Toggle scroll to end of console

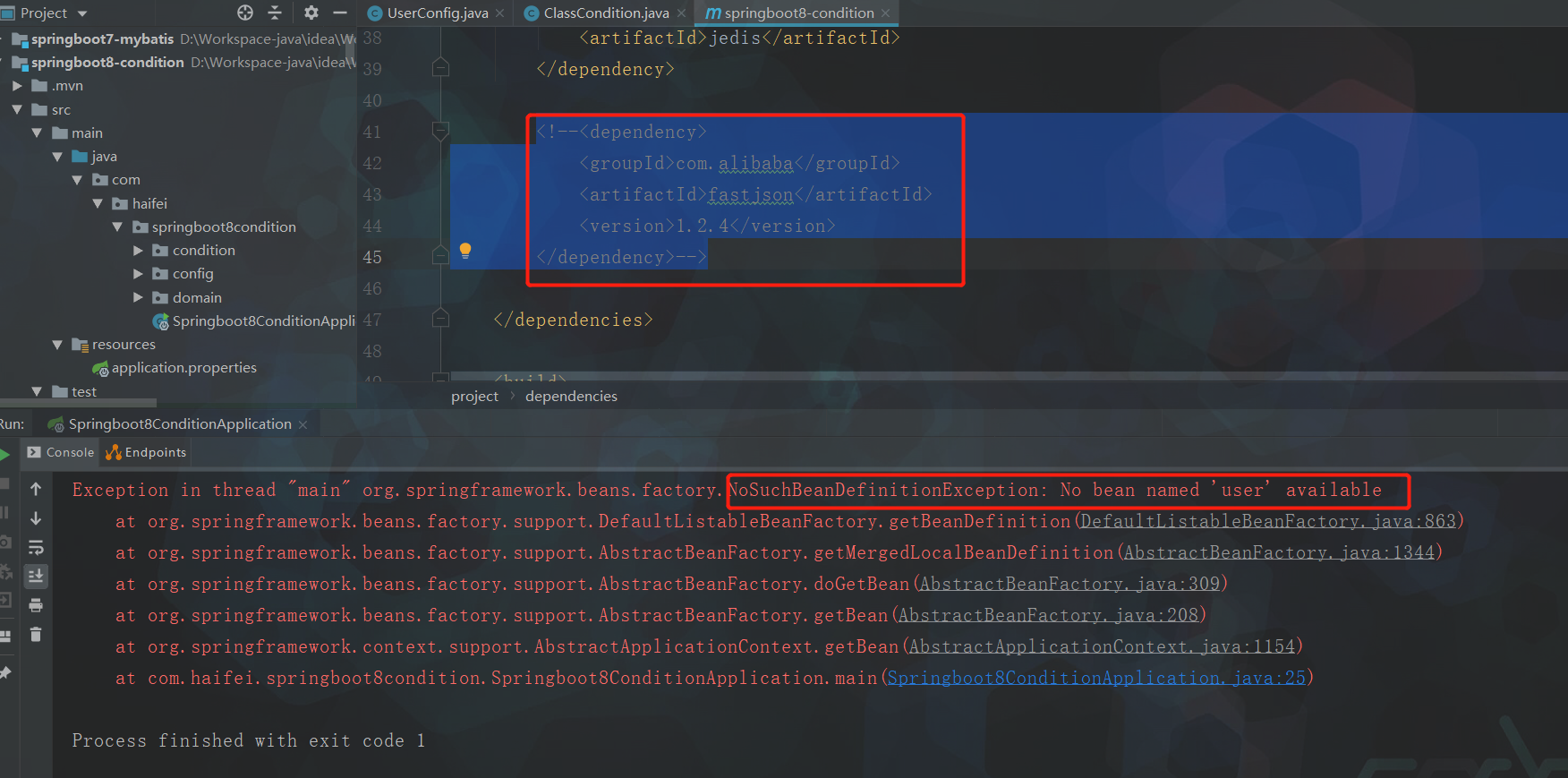(x=36, y=576)
